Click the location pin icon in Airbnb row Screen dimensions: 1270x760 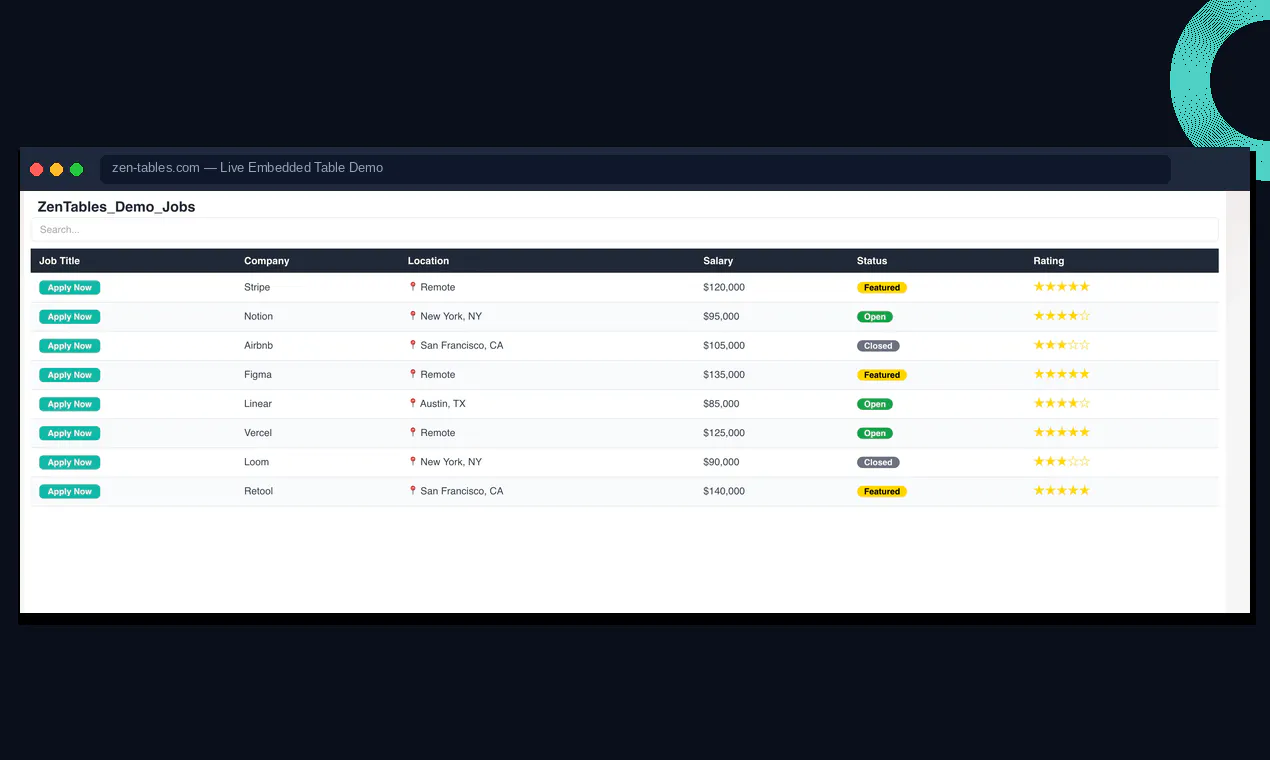(x=412, y=345)
